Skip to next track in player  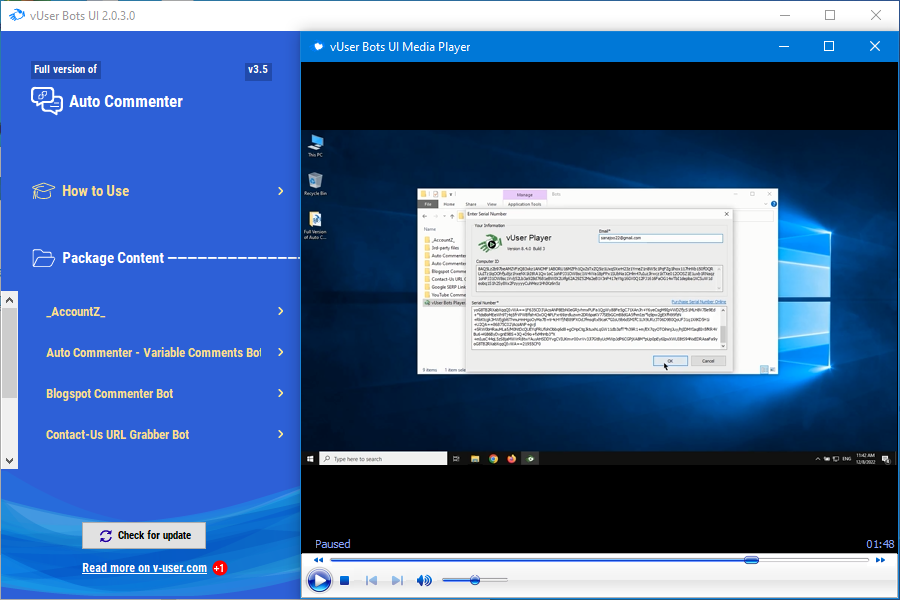[x=397, y=580]
